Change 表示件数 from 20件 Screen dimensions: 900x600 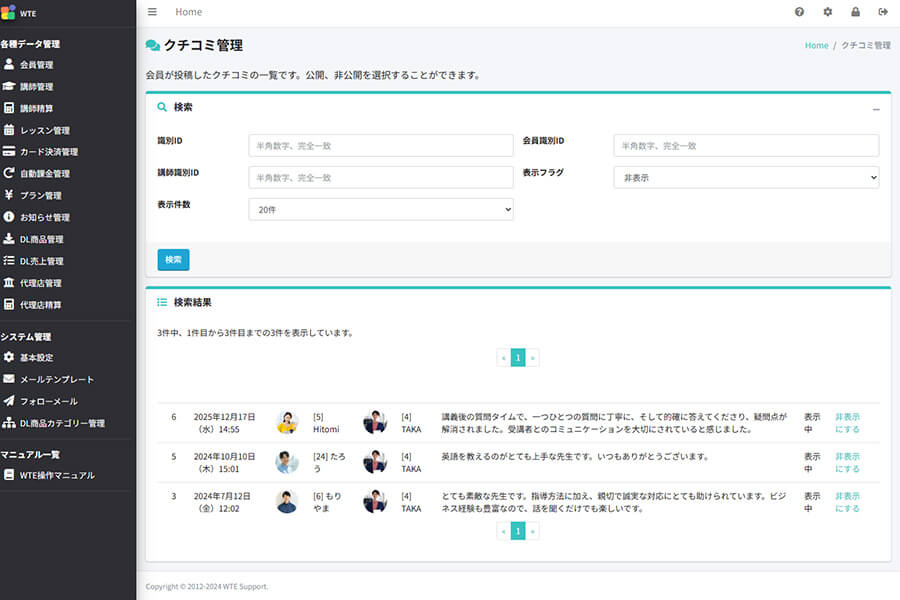(x=380, y=209)
